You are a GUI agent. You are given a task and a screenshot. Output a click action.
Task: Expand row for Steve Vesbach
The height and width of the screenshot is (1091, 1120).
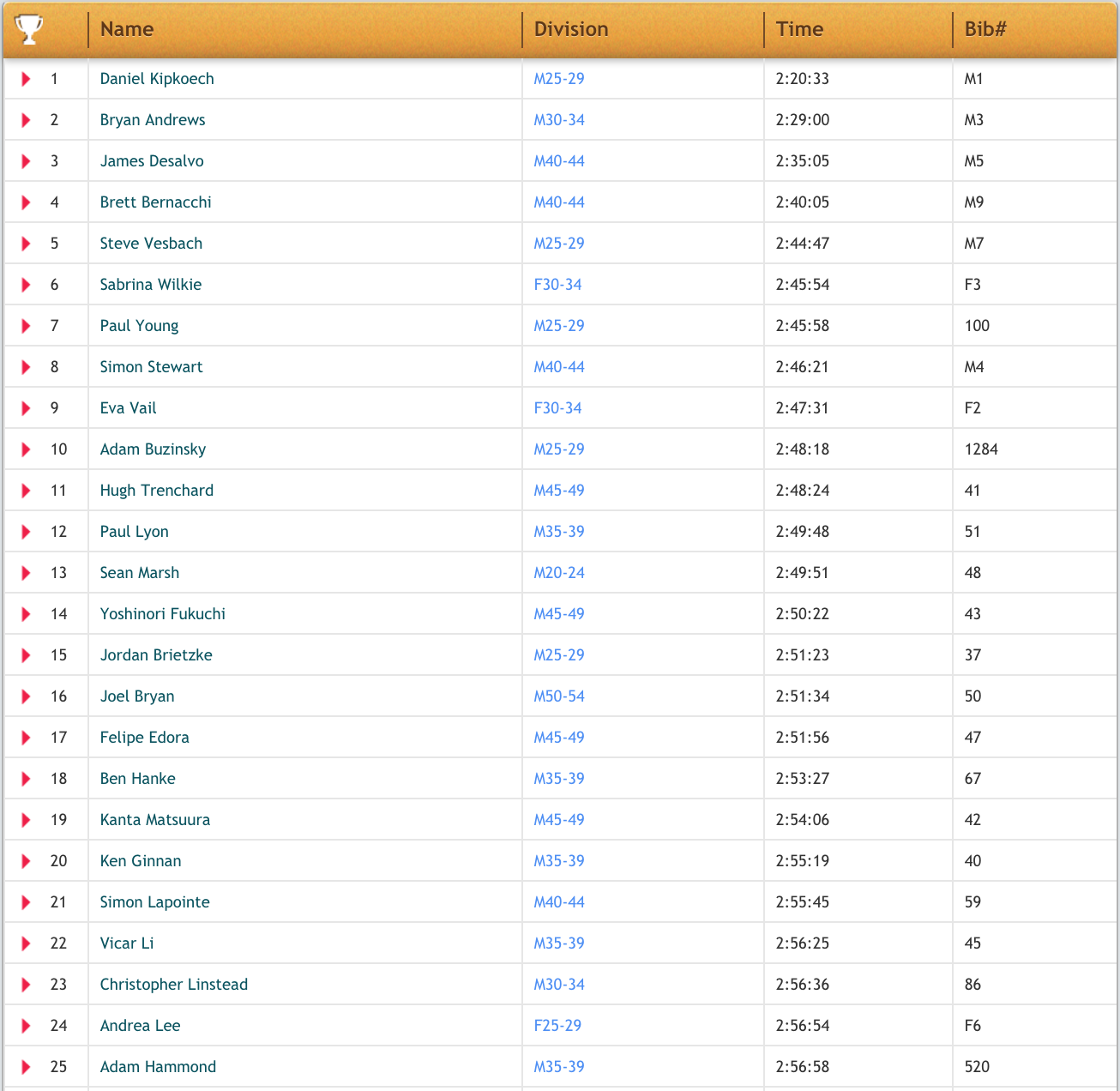point(27,244)
